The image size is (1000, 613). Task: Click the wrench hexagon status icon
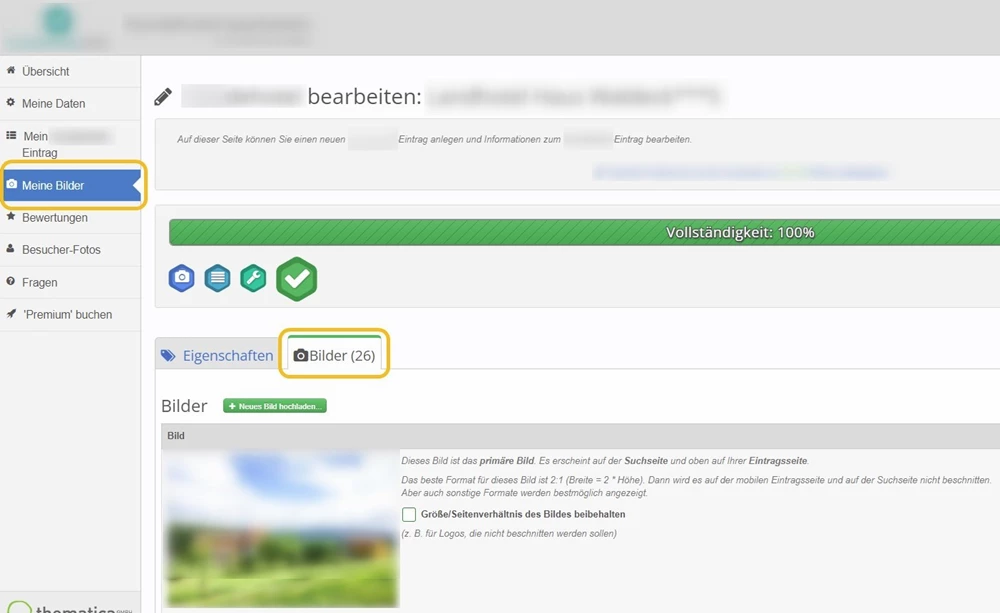[253, 278]
